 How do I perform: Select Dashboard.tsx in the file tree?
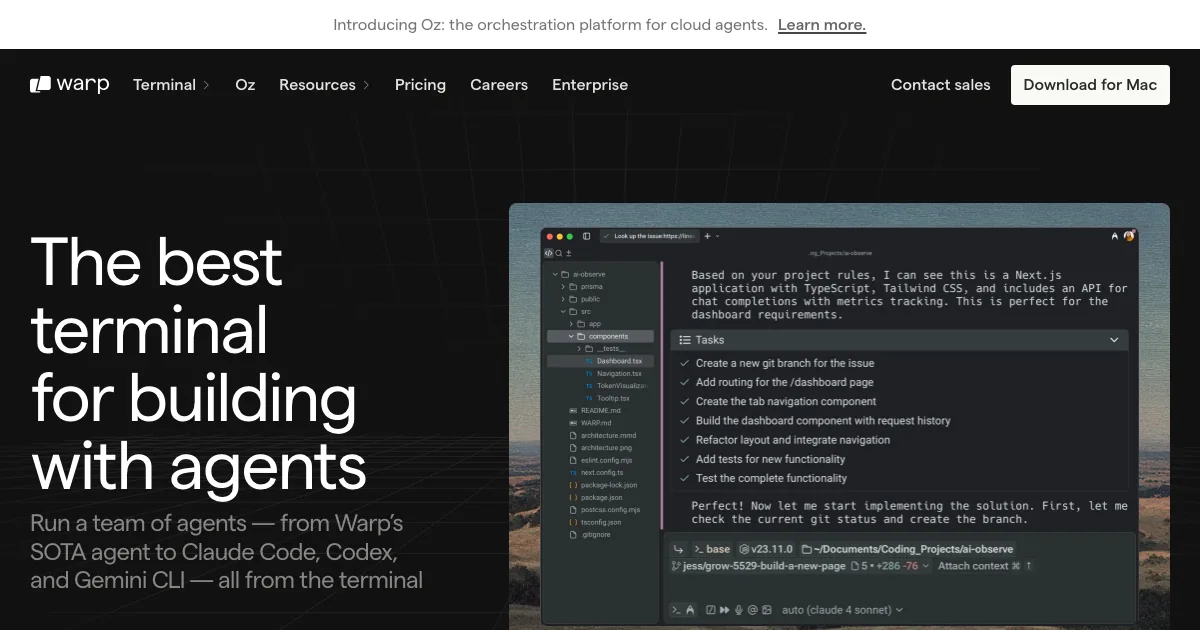coord(619,361)
